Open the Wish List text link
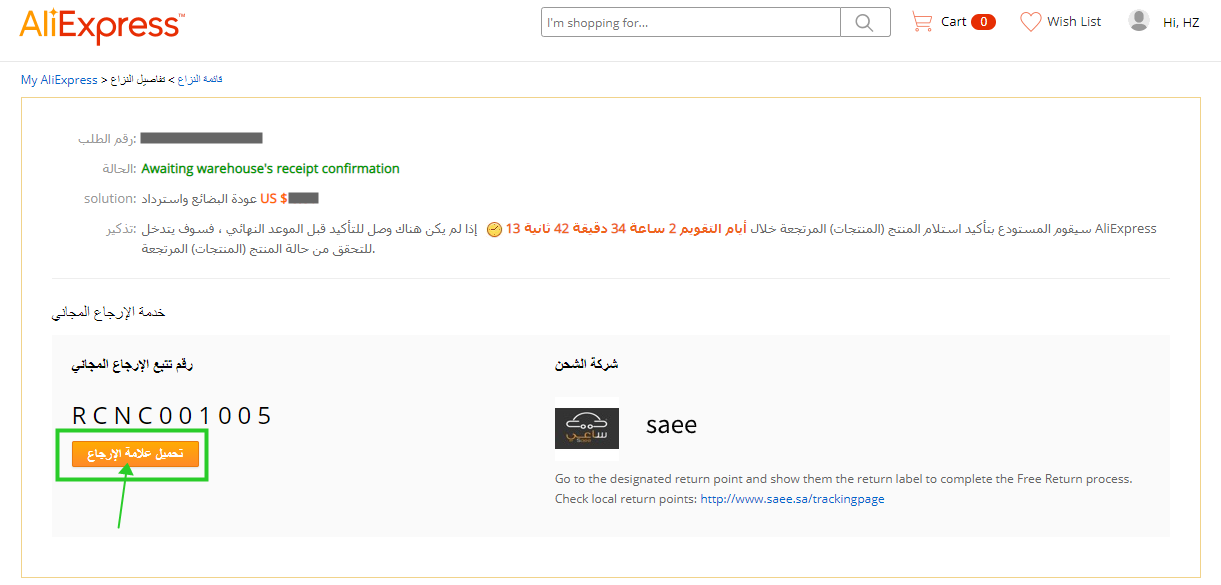 tap(1074, 21)
